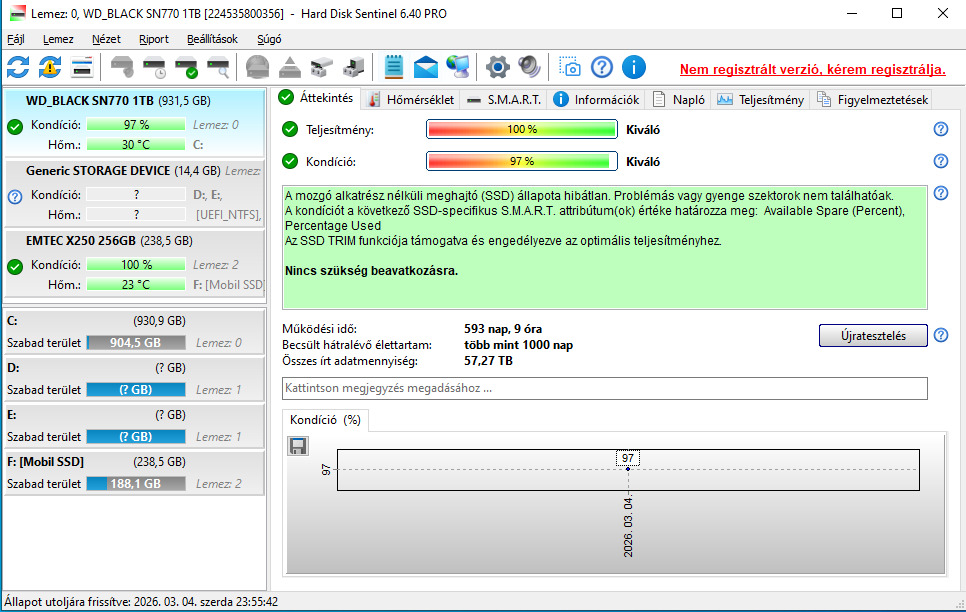Select the C: partition entry

(x=134, y=332)
